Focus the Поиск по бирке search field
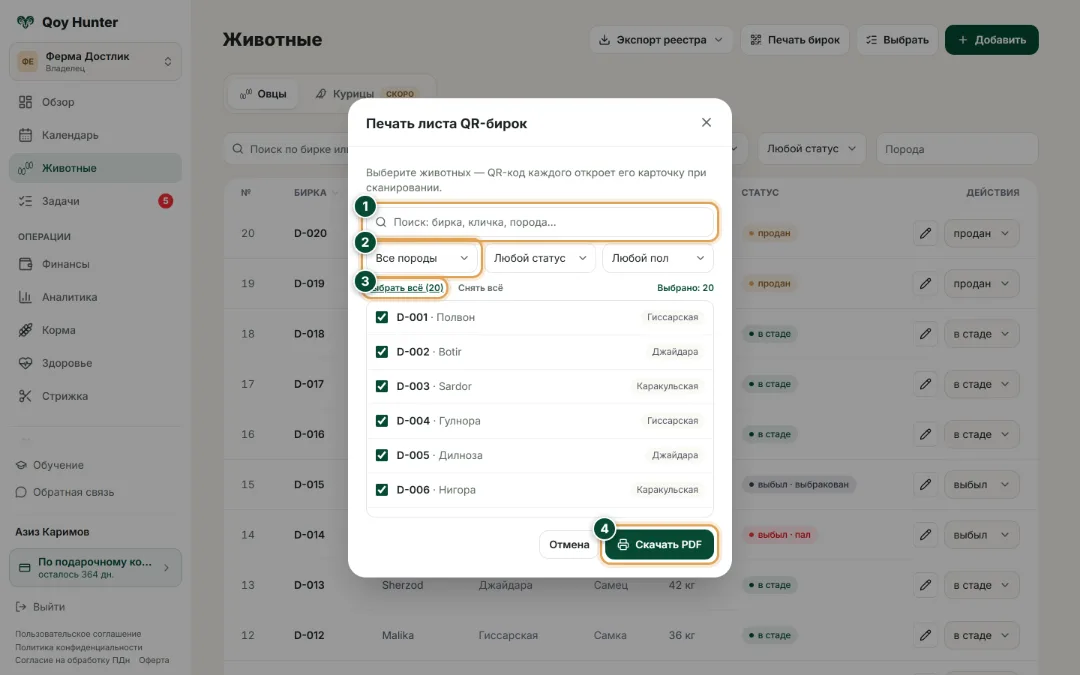1080x675 pixels. point(287,149)
